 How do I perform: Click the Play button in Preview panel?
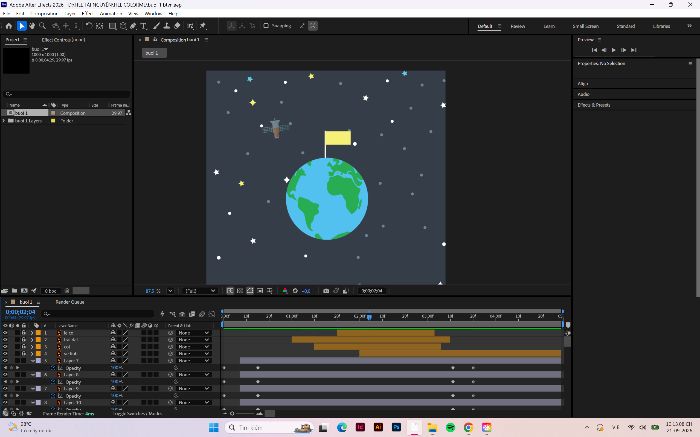click(x=613, y=50)
